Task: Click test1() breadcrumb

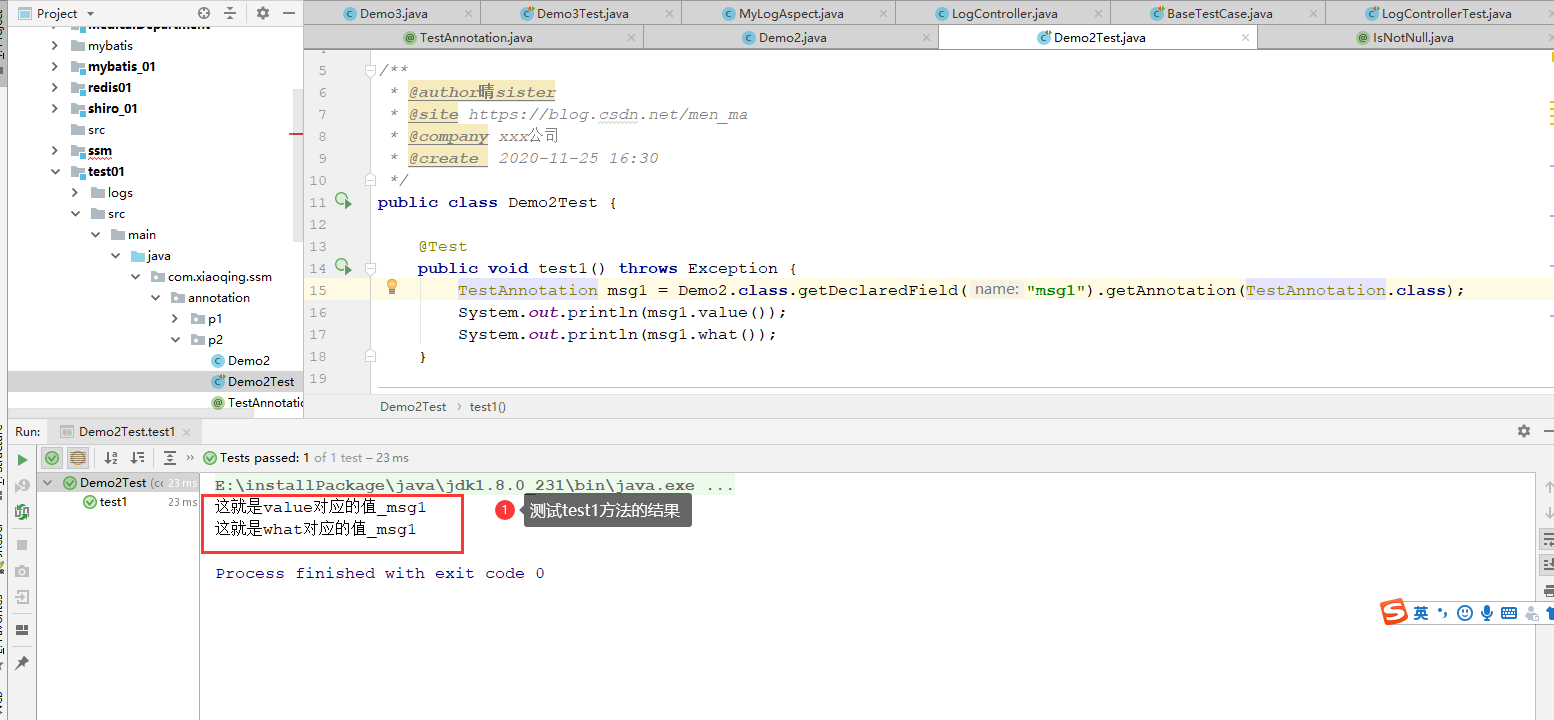Action: coord(488,407)
